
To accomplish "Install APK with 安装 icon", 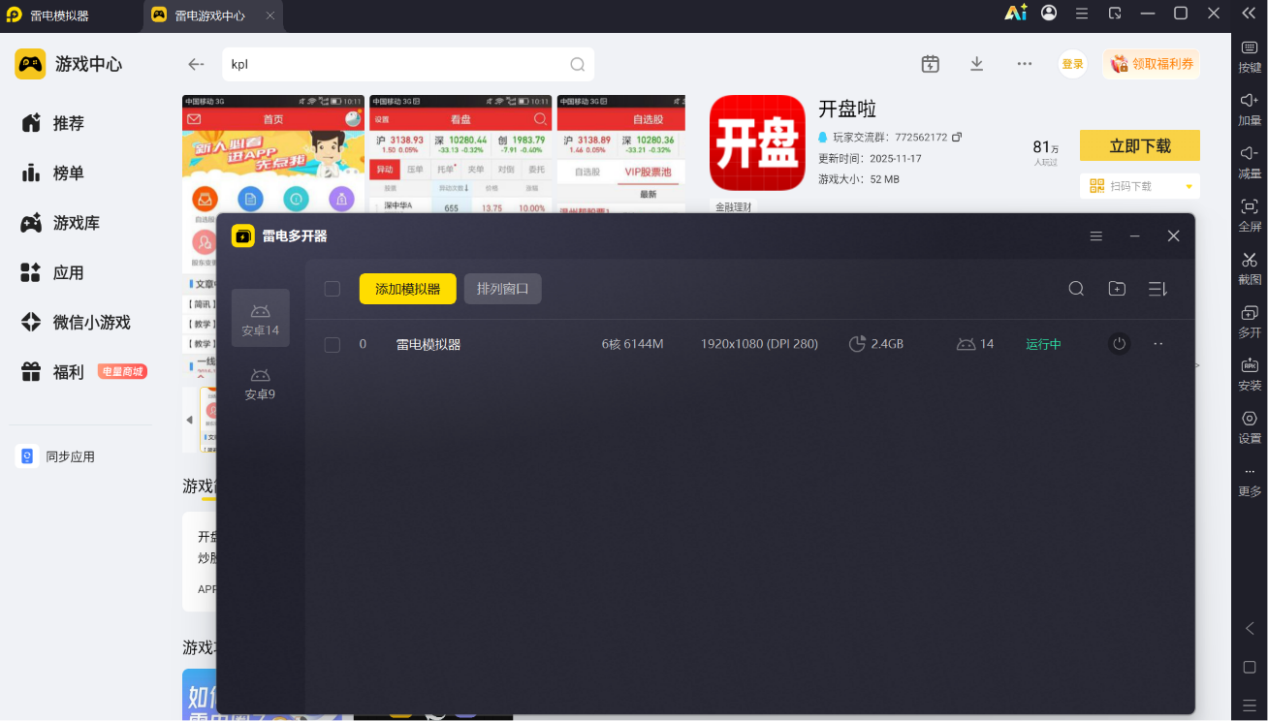I will [1250, 374].
